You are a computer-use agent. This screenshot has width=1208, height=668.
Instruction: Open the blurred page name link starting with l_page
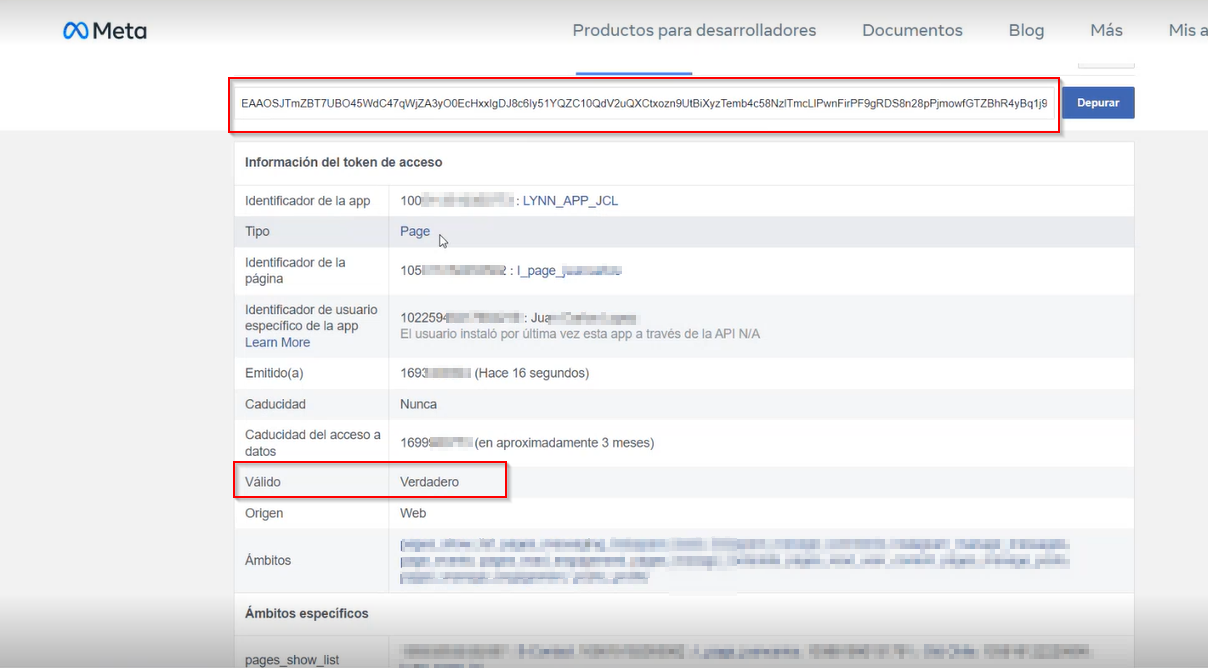tap(569, 270)
